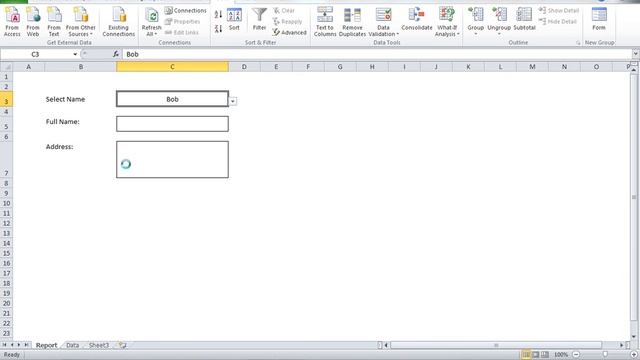This screenshot has width=640, height=360.
Task: Expand the Name Box dropdown
Action: 75,54
